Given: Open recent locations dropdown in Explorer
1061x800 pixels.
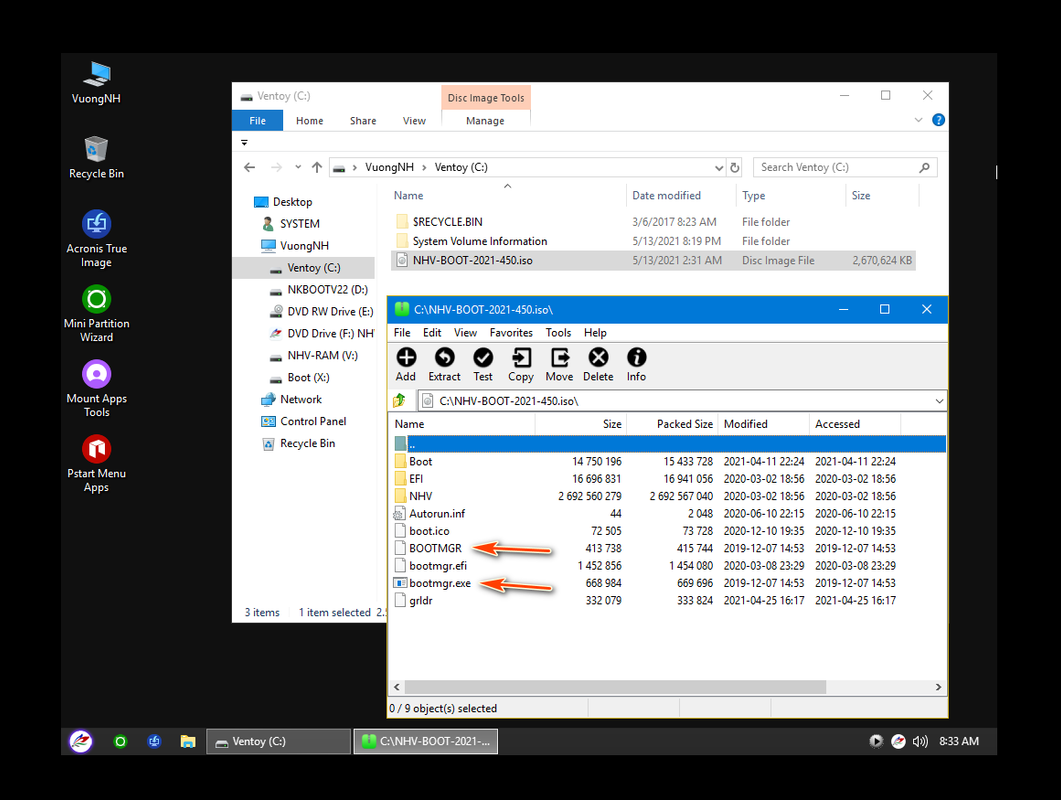Looking at the screenshot, I should (x=298, y=167).
